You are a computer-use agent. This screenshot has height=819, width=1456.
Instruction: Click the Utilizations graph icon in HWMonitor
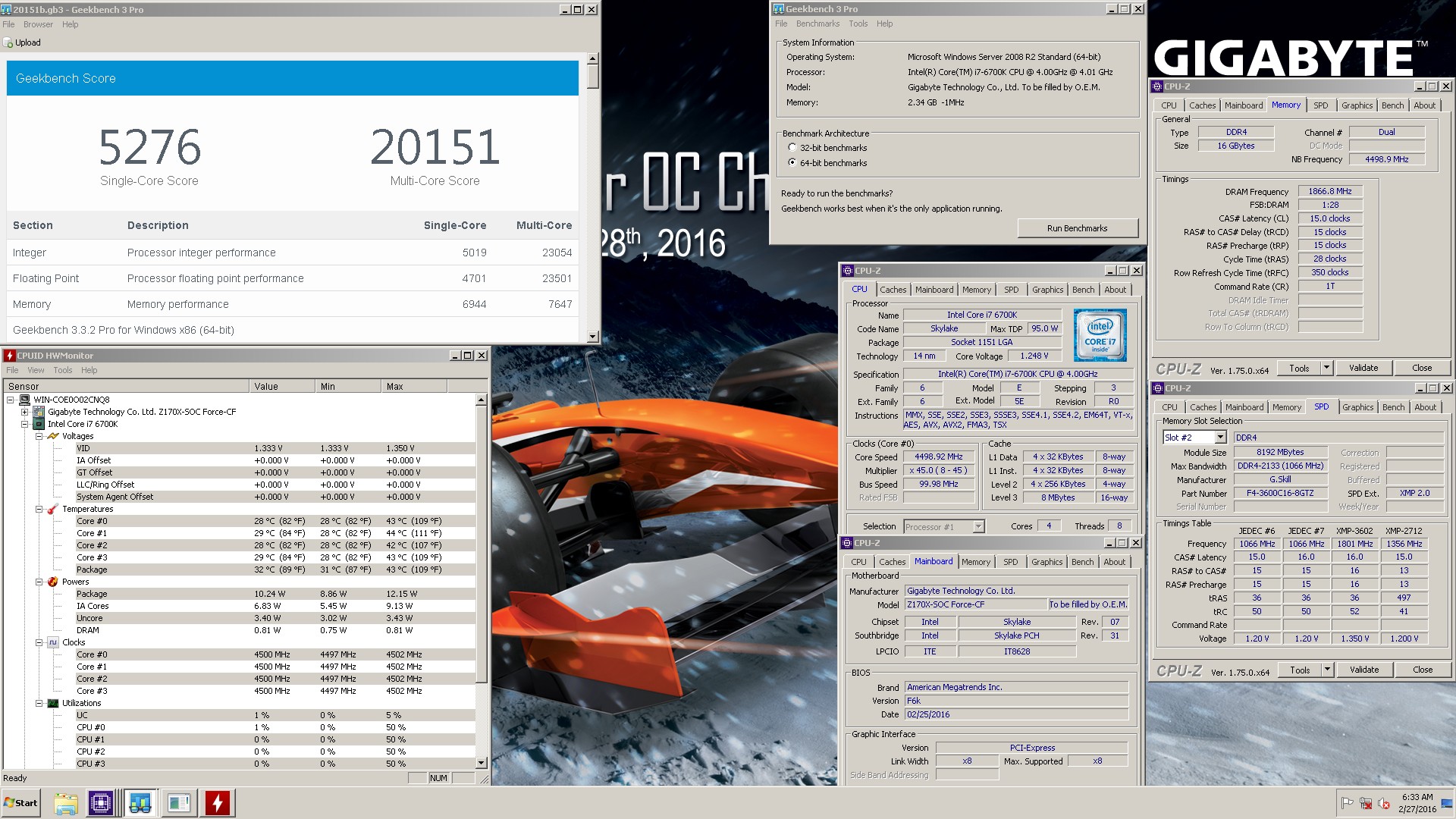(x=52, y=703)
